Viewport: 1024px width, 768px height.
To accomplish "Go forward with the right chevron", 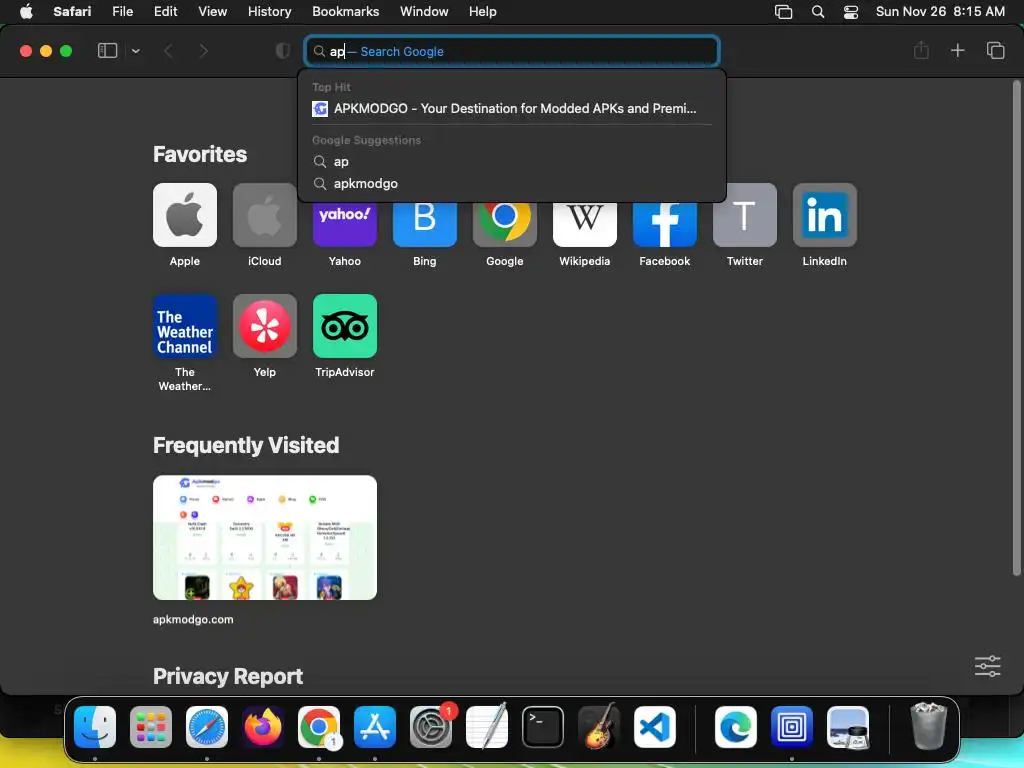I will pos(203,51).
